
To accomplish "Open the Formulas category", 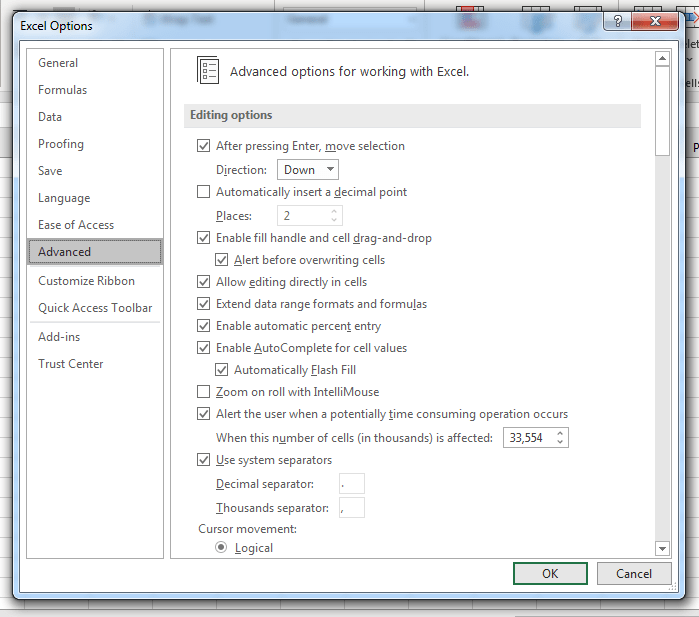I will coord(95,90).
